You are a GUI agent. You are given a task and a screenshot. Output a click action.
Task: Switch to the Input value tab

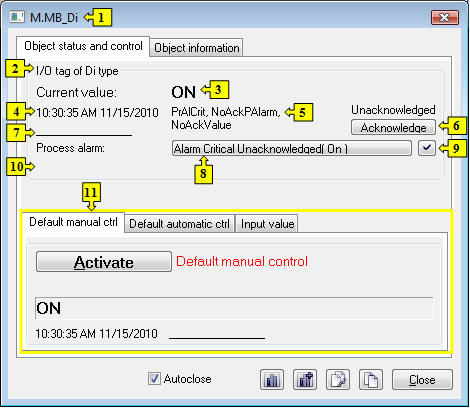(267, 224)
